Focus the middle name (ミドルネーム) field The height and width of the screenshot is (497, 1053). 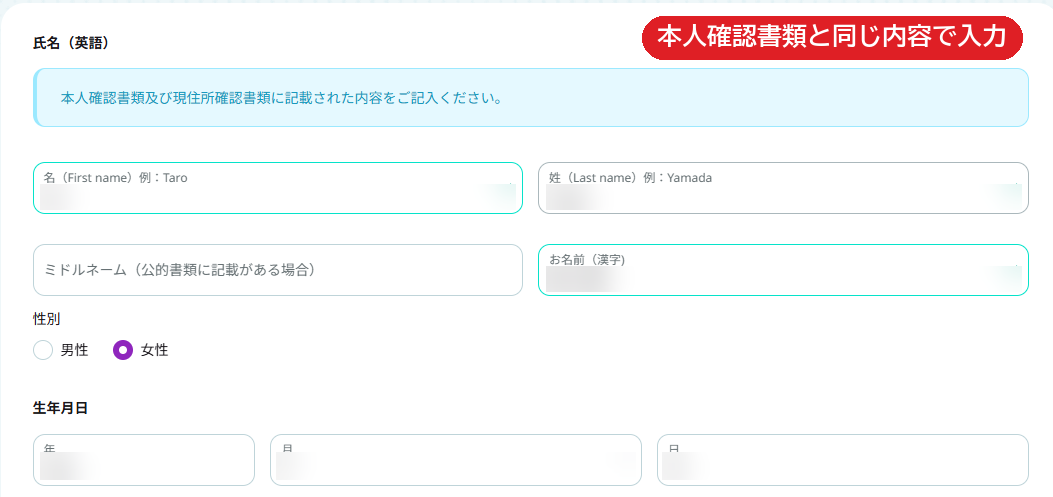(277, 270)
